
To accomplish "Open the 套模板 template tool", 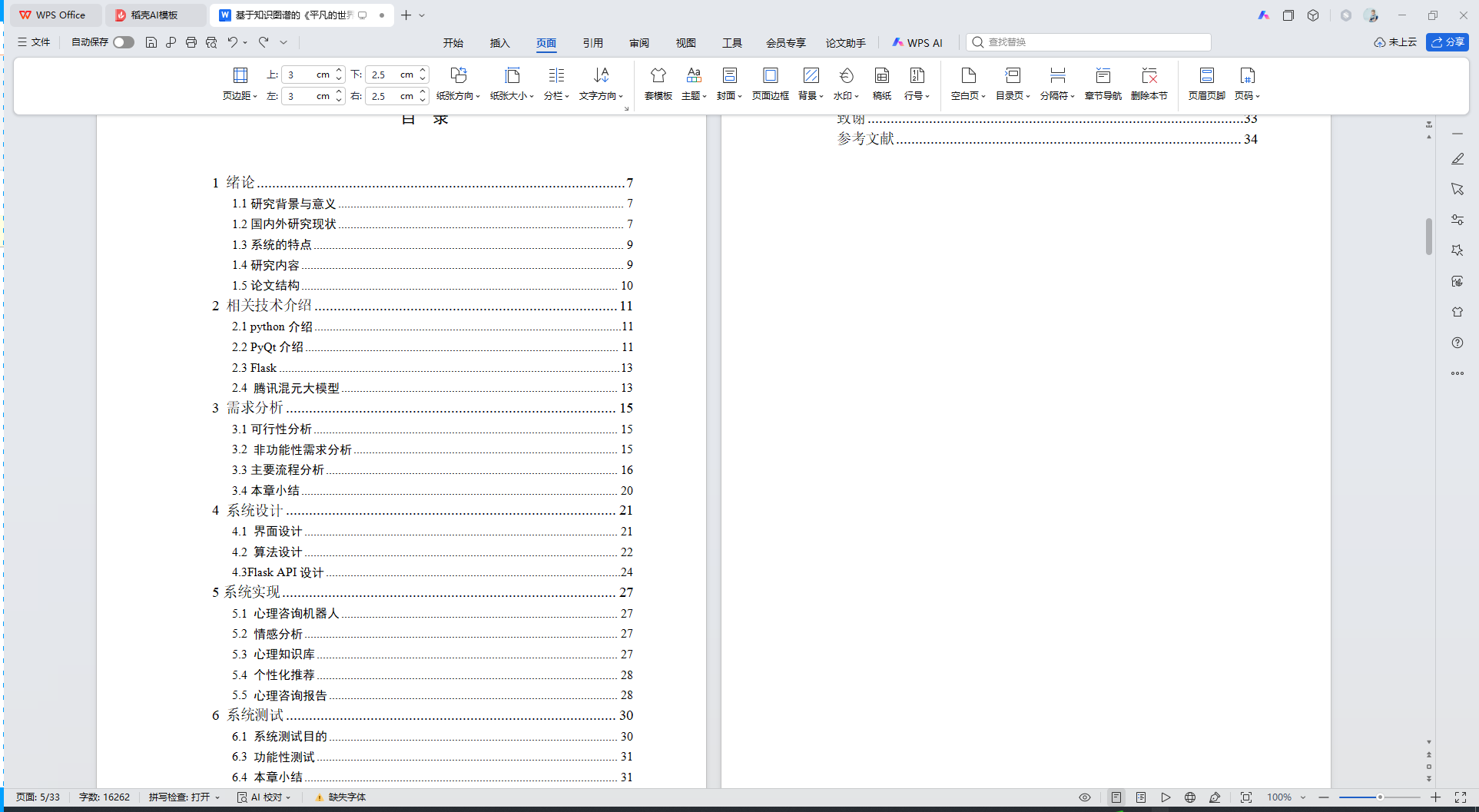I will point(658,84).
